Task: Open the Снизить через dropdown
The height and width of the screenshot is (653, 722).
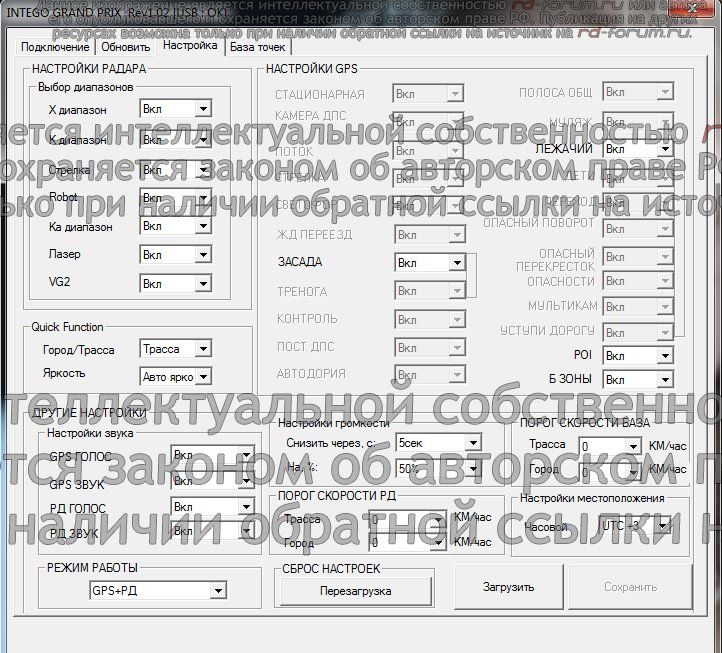Action: pyautogui.click(x=438, y=443)
